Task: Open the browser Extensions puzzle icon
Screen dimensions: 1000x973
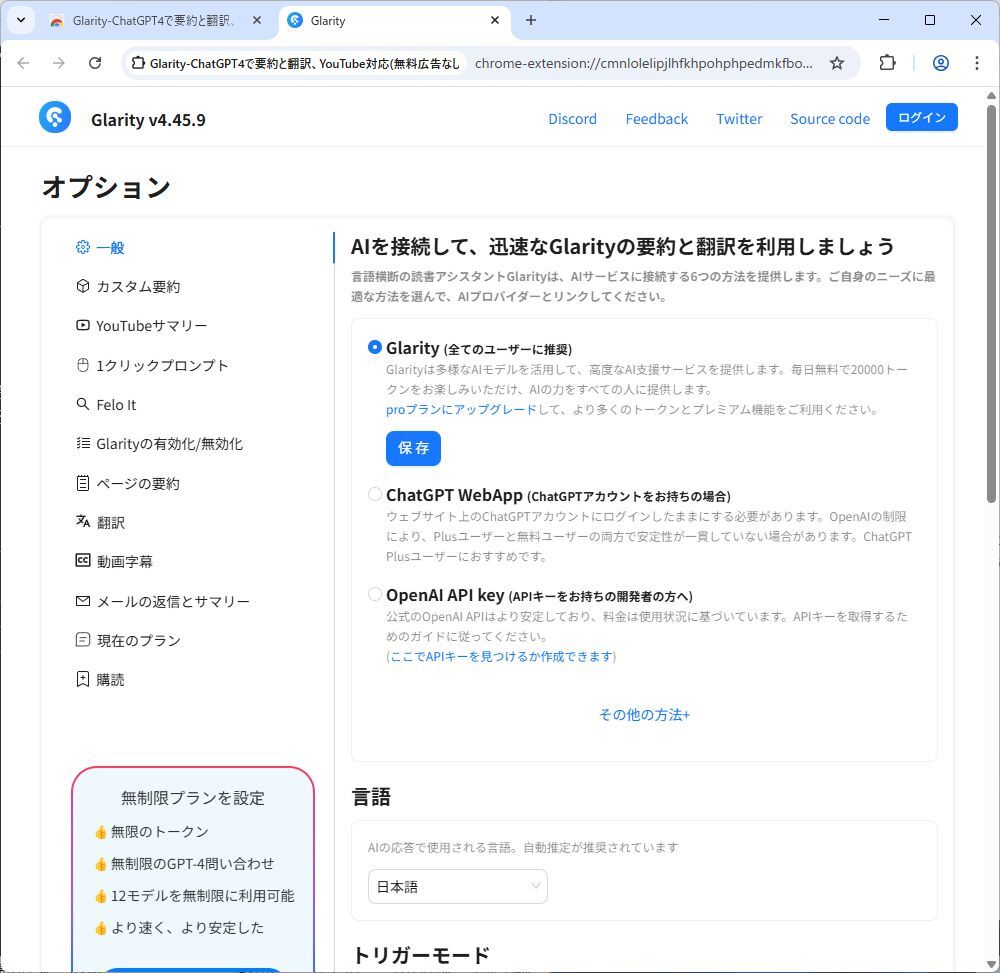Action: point(887,63)
